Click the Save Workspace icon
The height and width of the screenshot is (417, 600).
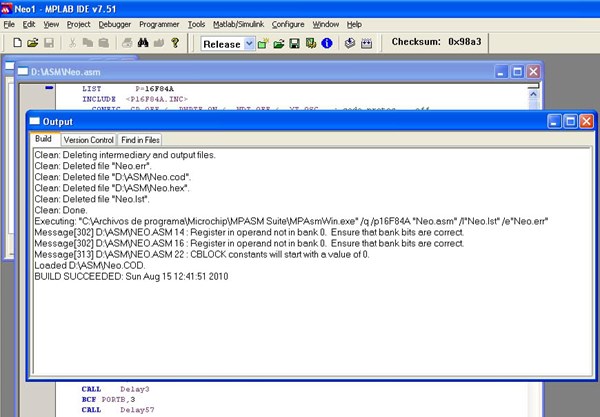(x=295, y=44)
